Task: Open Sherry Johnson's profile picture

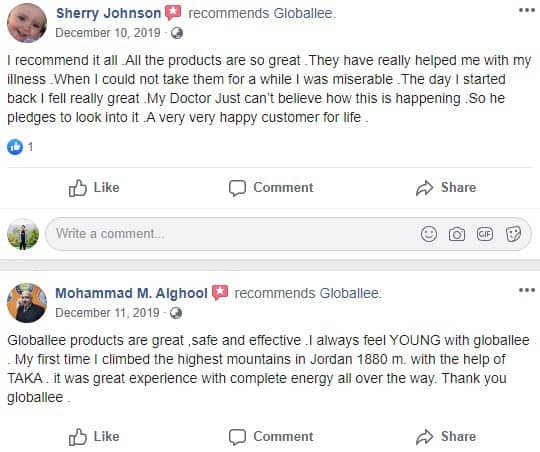Action: (x=27, y=23)
